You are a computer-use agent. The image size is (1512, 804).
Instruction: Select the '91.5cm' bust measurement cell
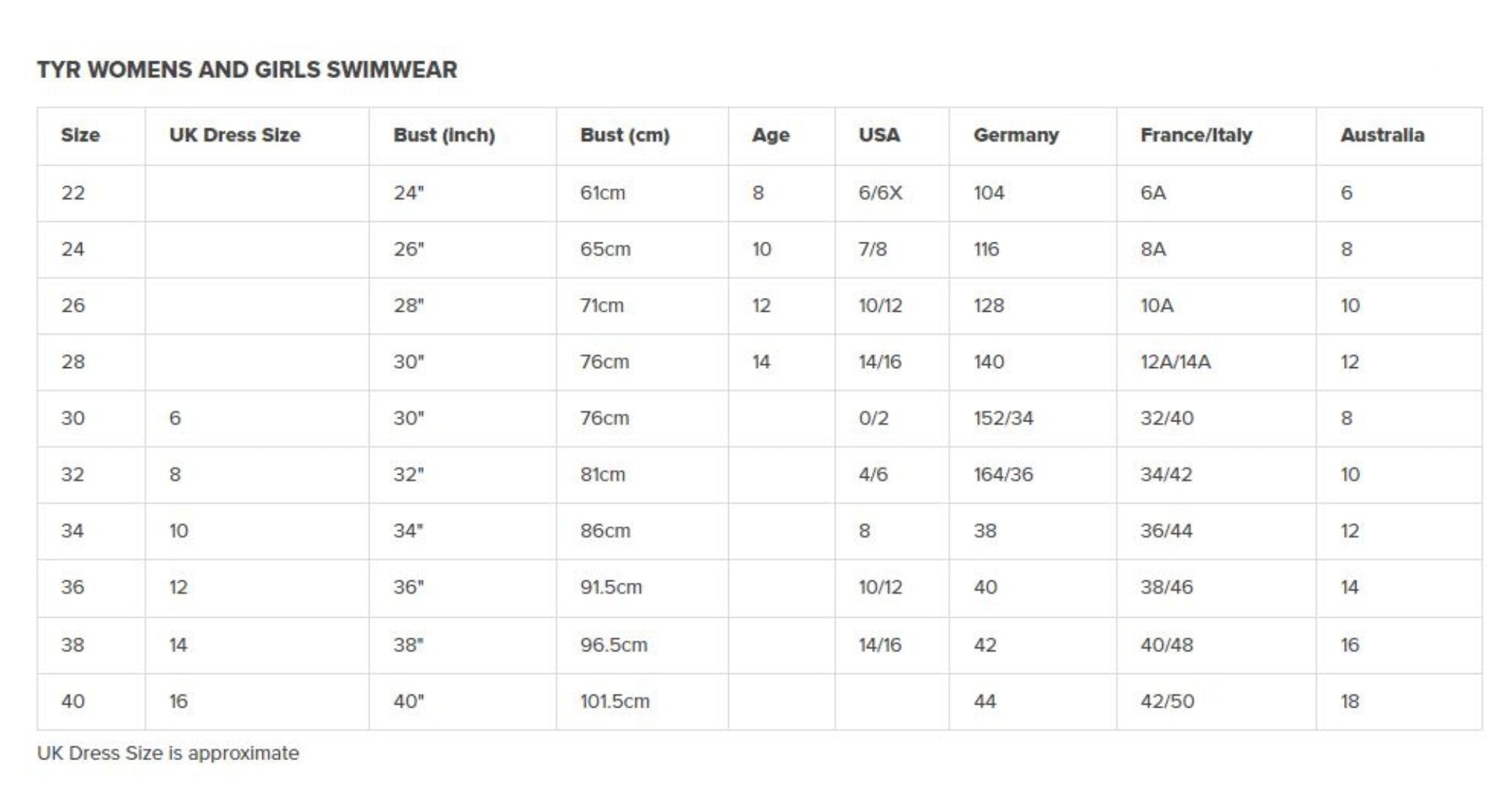click(611, 587)
